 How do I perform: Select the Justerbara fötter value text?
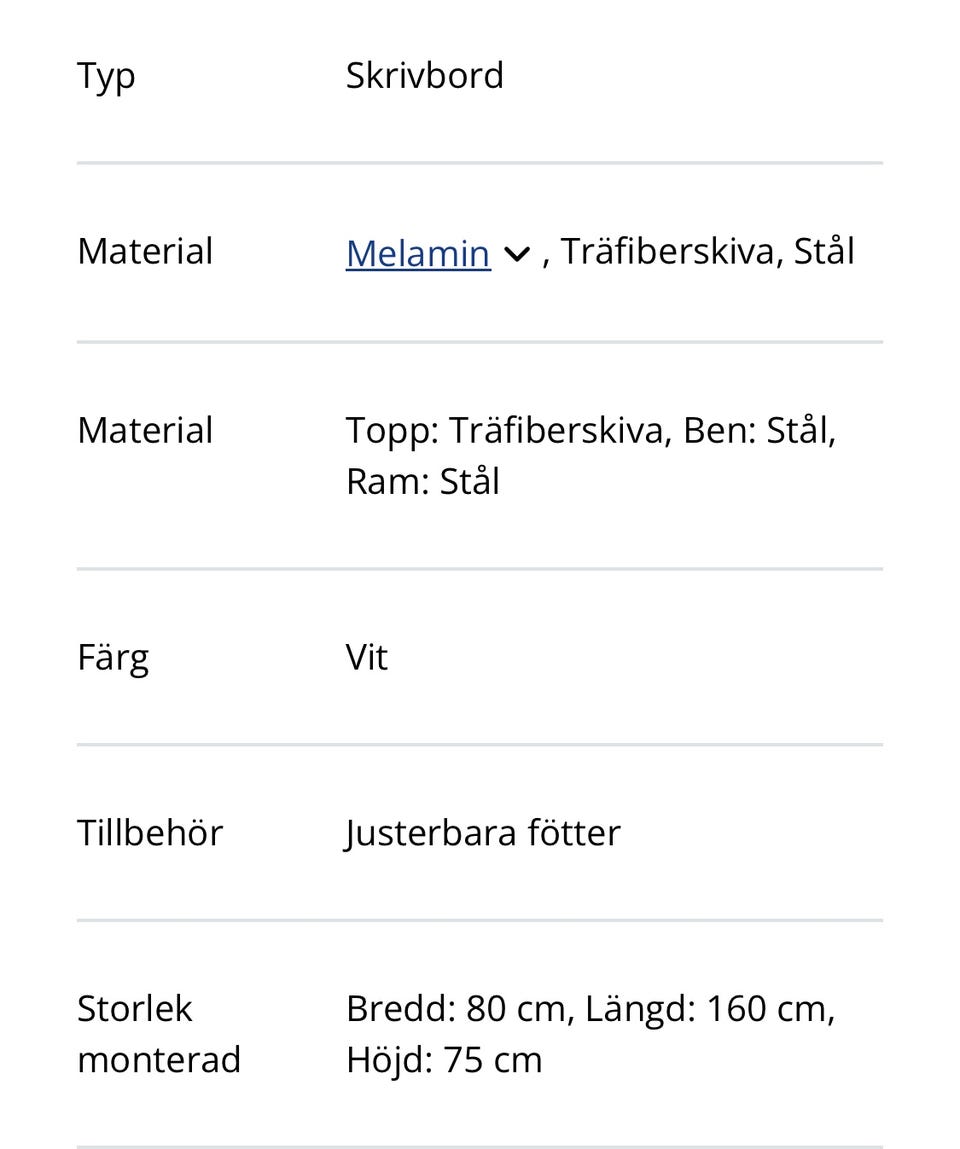click(483, 831)
